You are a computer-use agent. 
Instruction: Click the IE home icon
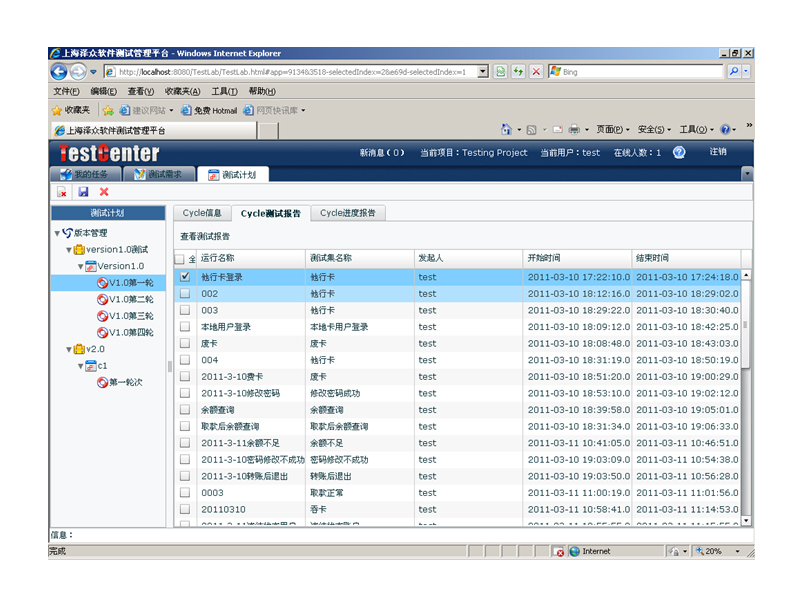click(x=506, y=130)
